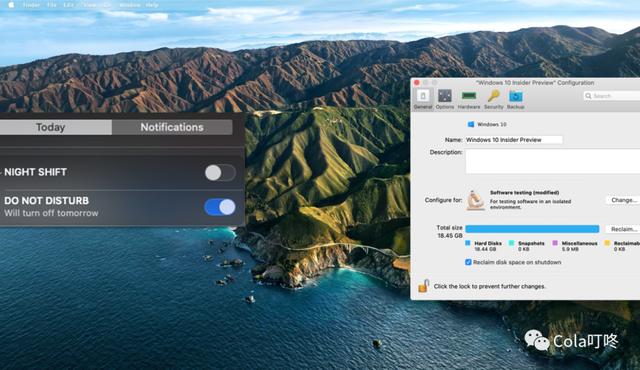Click the 'NIGHT SHIFT' label
This screenshot has height=370, width=640.
click(36, 172)
